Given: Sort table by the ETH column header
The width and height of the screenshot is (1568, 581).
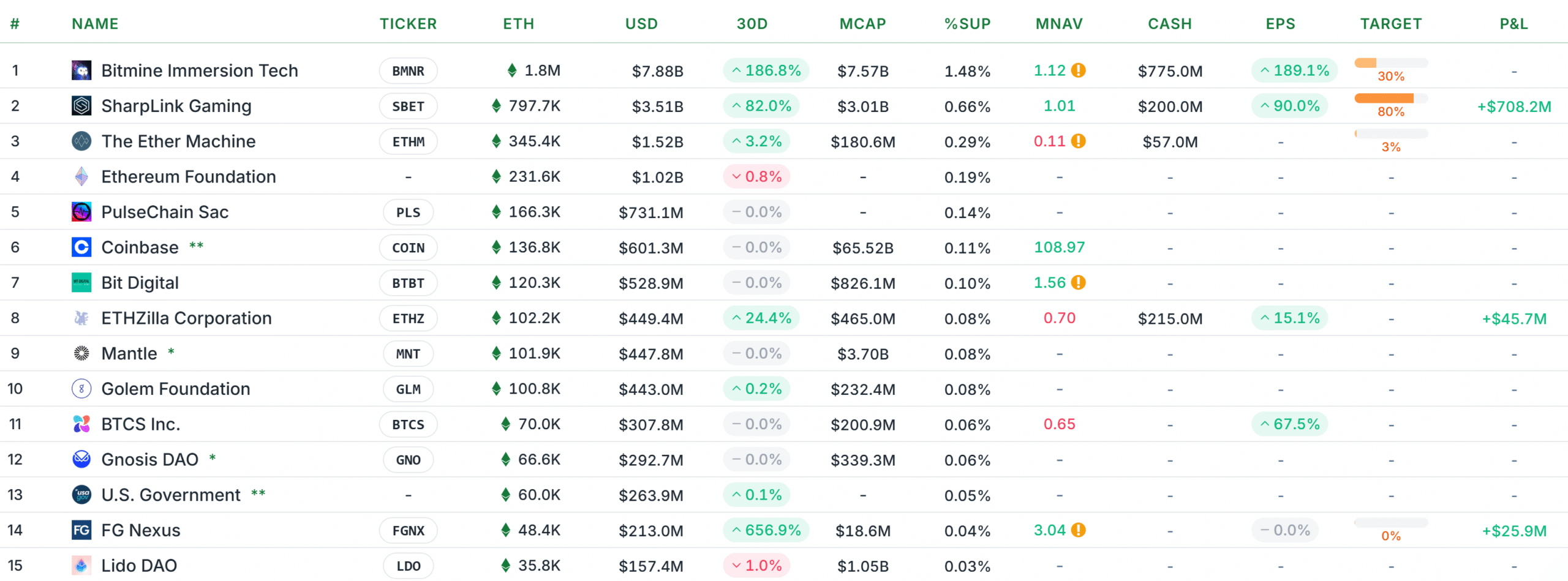Looking at the screenshot, I should (x=518, y=24).
